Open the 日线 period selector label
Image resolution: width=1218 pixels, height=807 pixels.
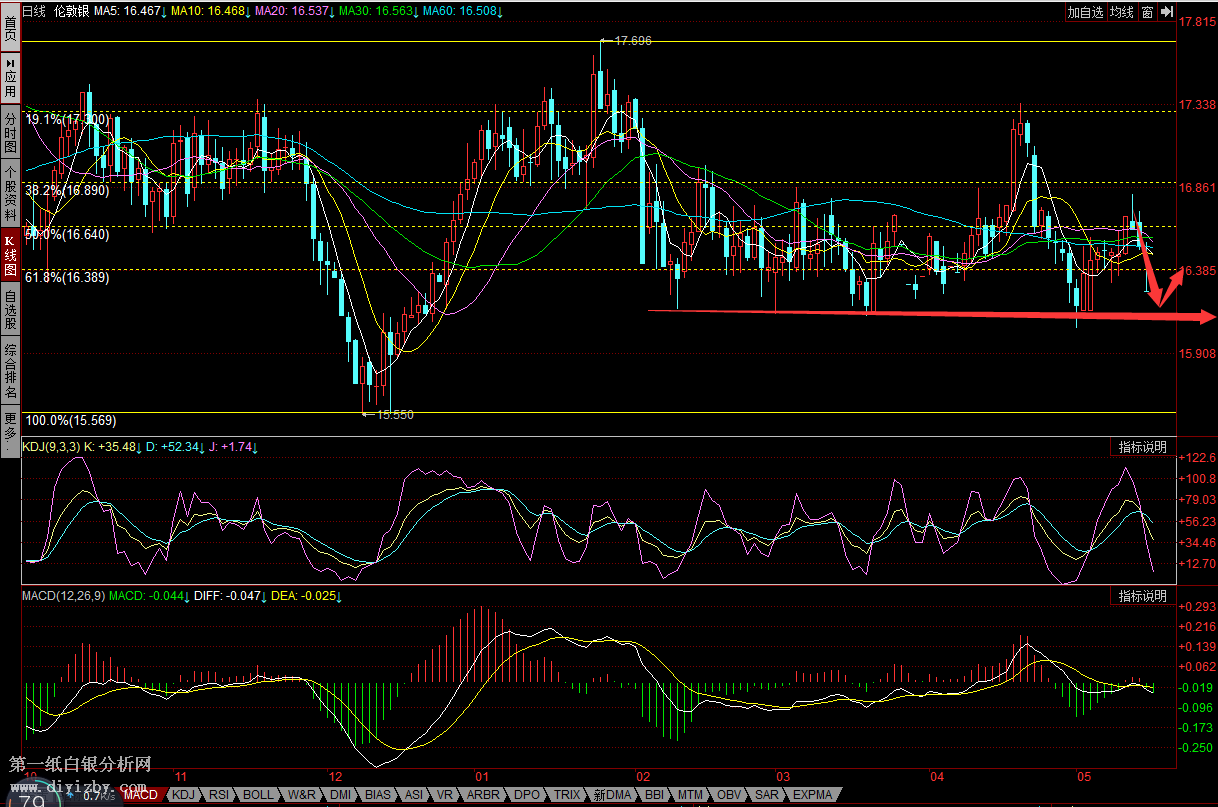34,11
